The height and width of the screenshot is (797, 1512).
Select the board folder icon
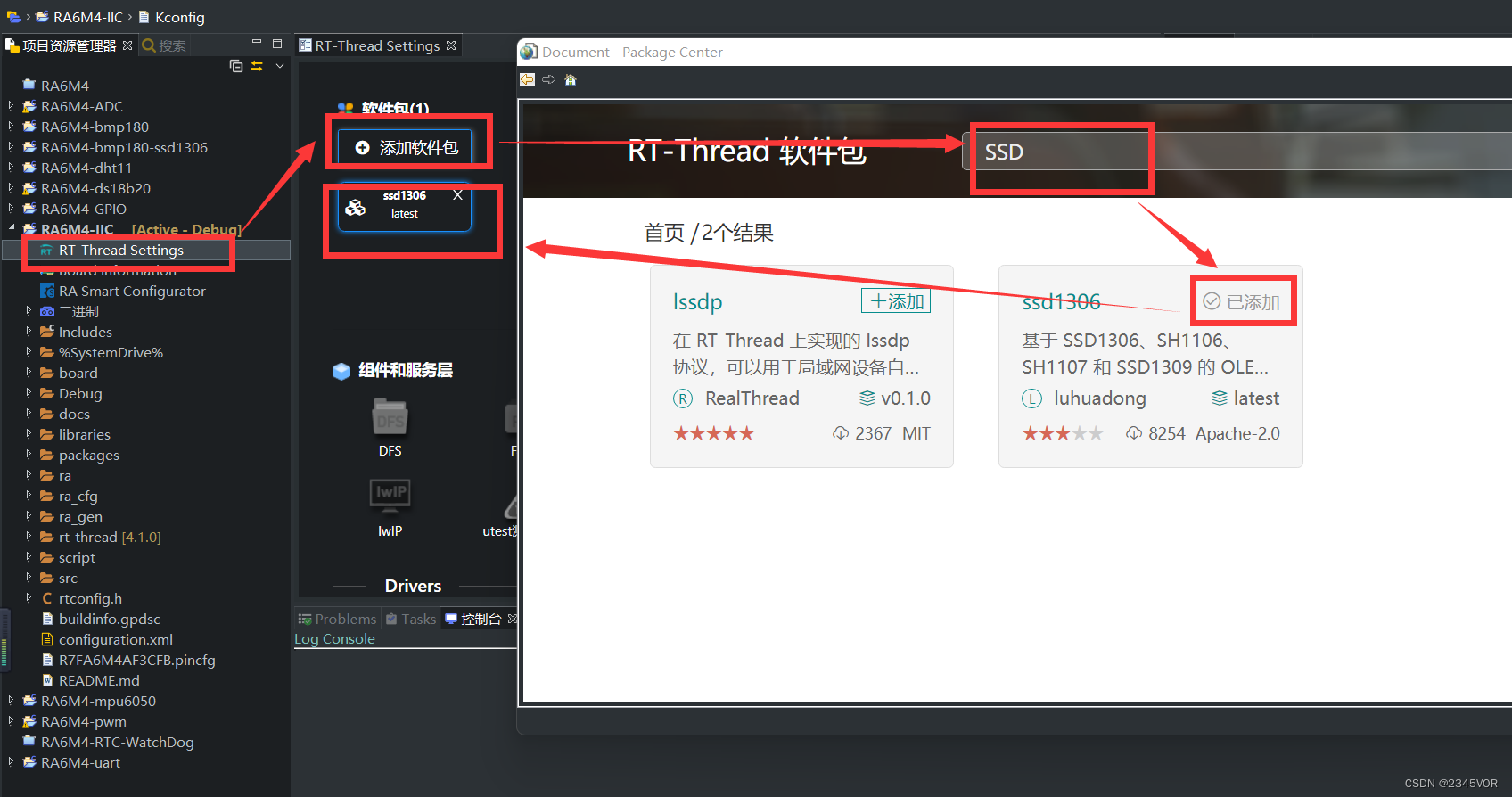click(x=47, y=373)
